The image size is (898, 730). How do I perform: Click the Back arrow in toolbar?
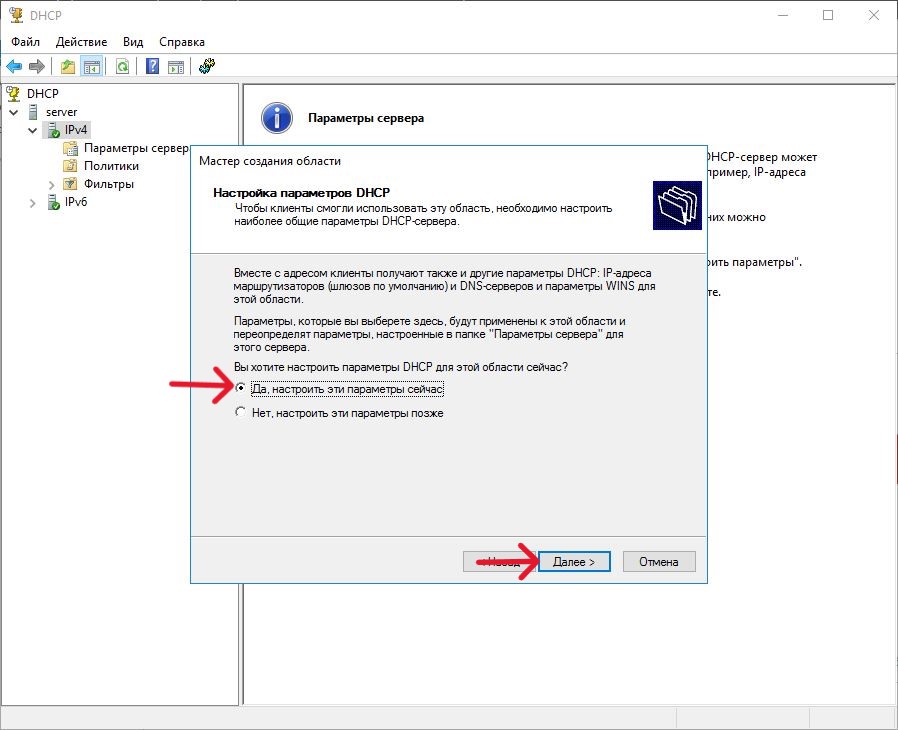point(14,66)
